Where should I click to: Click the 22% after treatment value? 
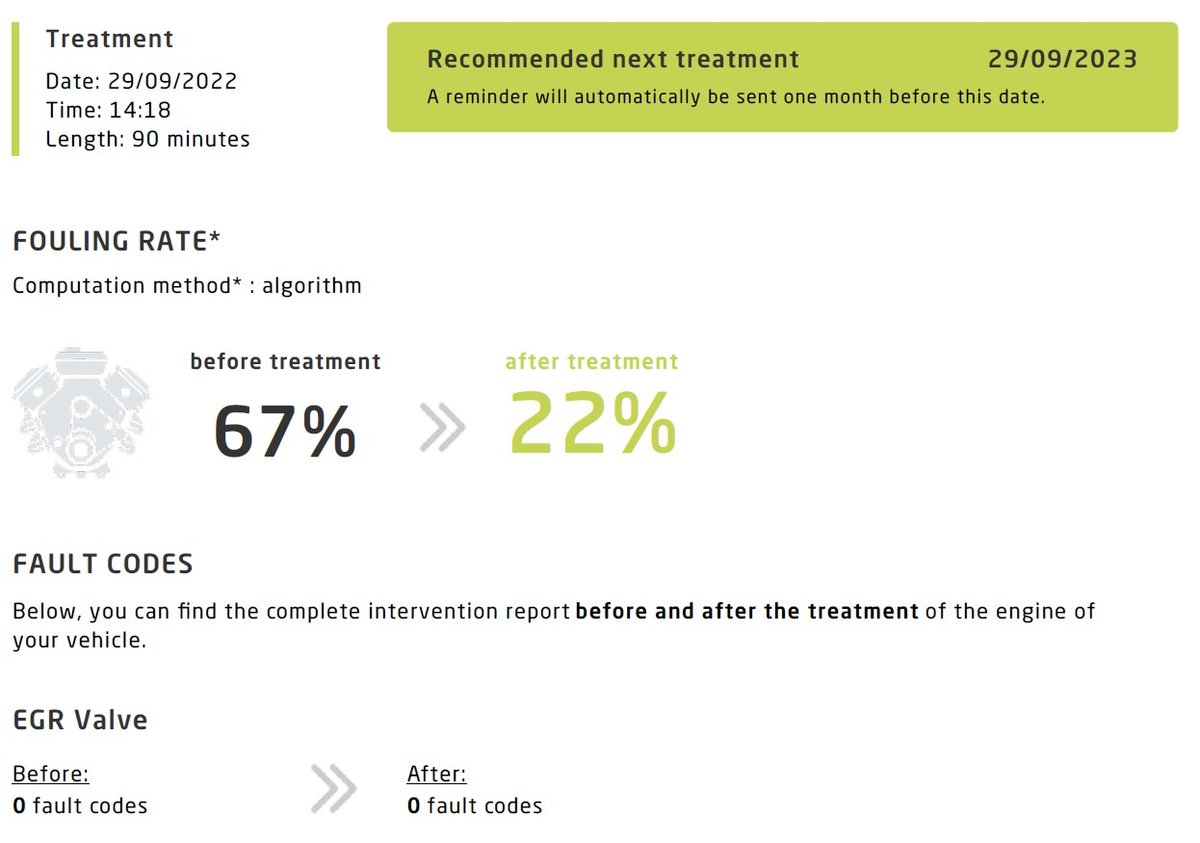click(593, 423)
